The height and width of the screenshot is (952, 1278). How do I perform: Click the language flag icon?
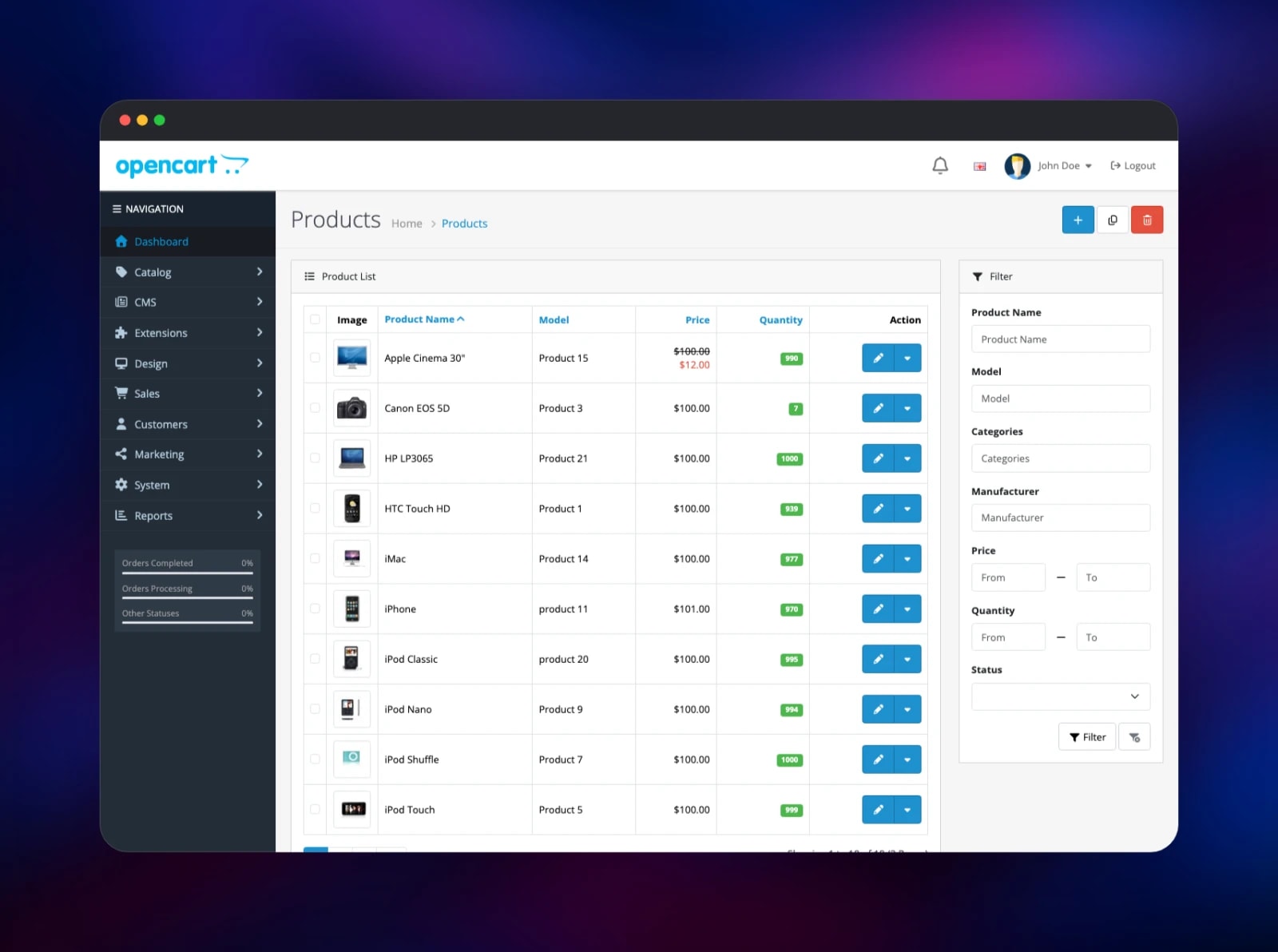(x=979, y=166)
